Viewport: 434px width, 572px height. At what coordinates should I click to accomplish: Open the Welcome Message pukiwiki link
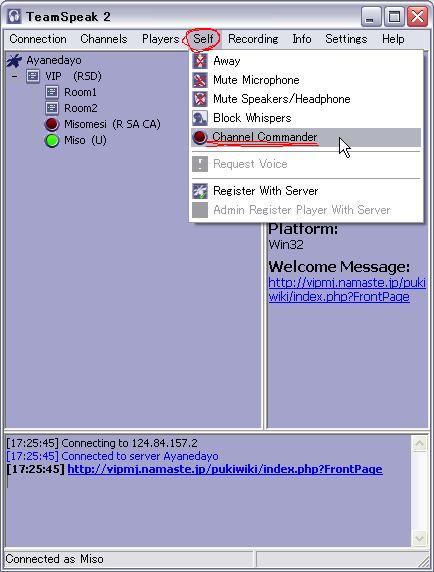click(x=346, y=290)
